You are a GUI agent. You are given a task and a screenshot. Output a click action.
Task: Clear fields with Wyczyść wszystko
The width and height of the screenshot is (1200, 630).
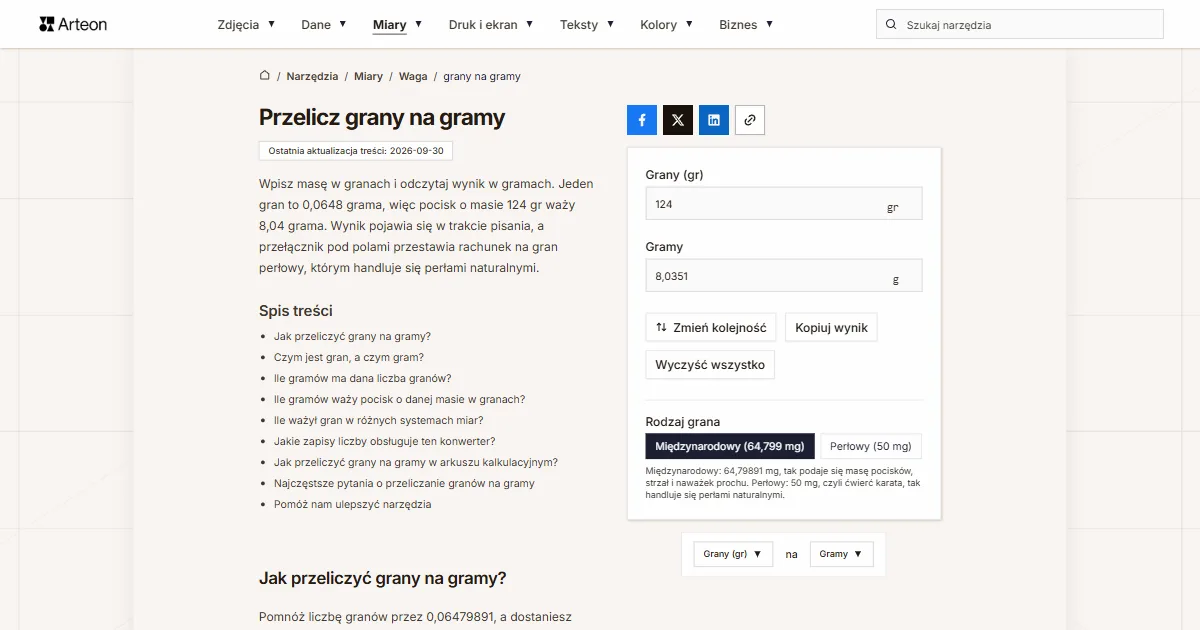click(710, 365)
